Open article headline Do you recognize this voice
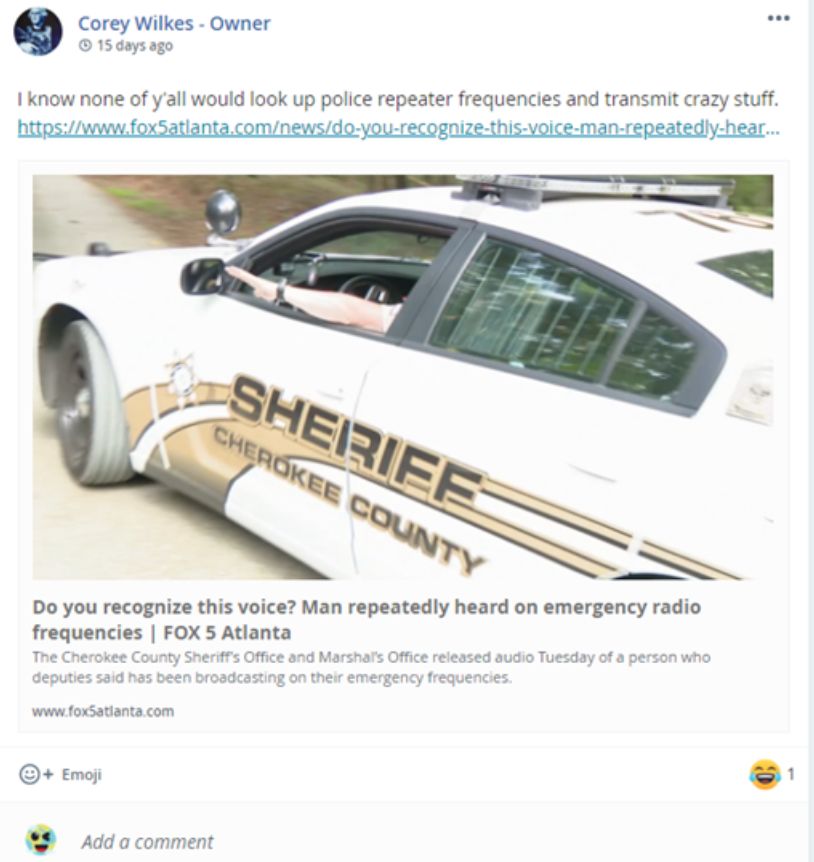The height and width of the screenshot is (862, 814). coord(367,620)
